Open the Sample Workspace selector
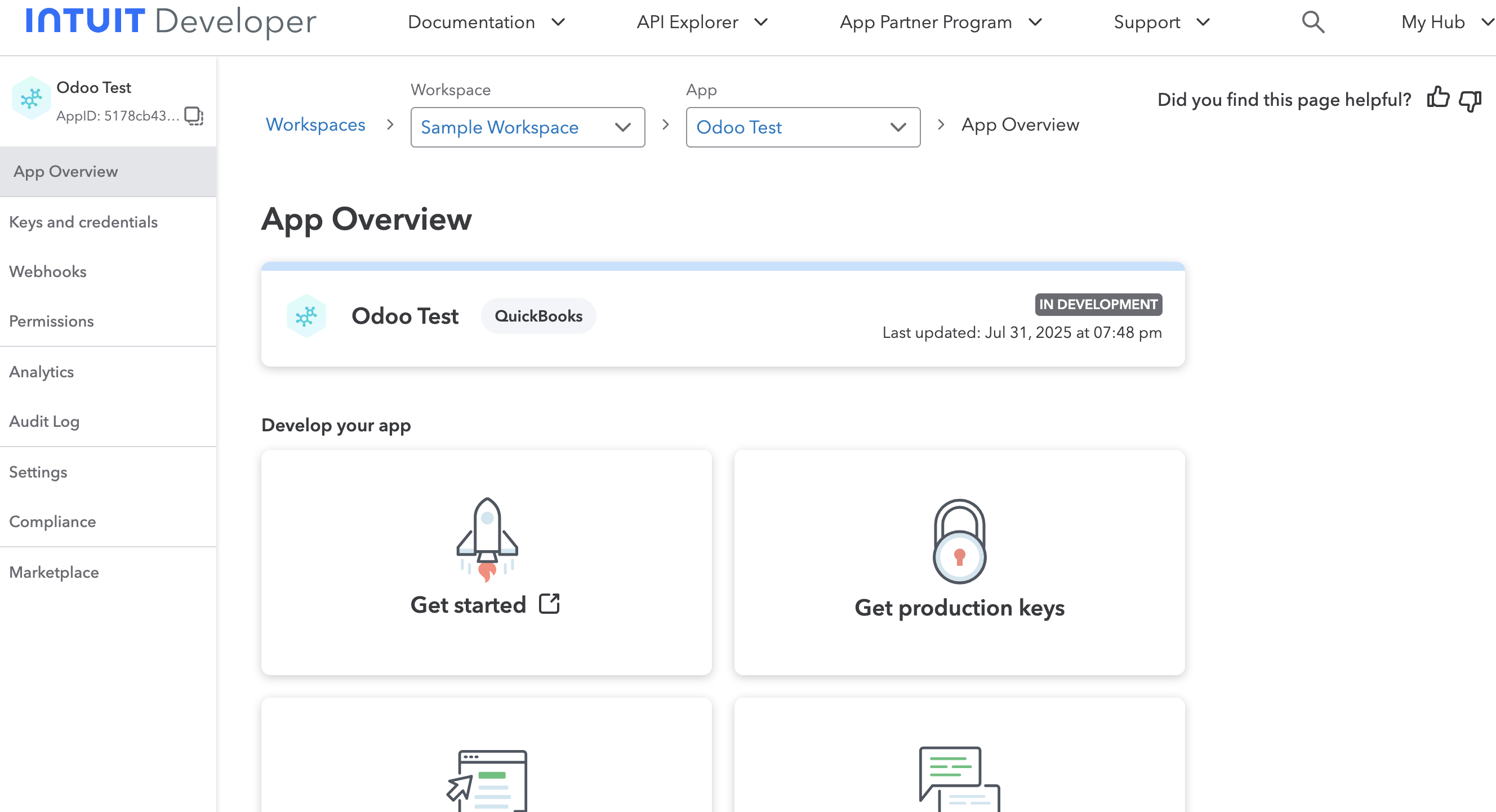Image resolution: width=1496 pixels, height=812 pixels. 527,127
